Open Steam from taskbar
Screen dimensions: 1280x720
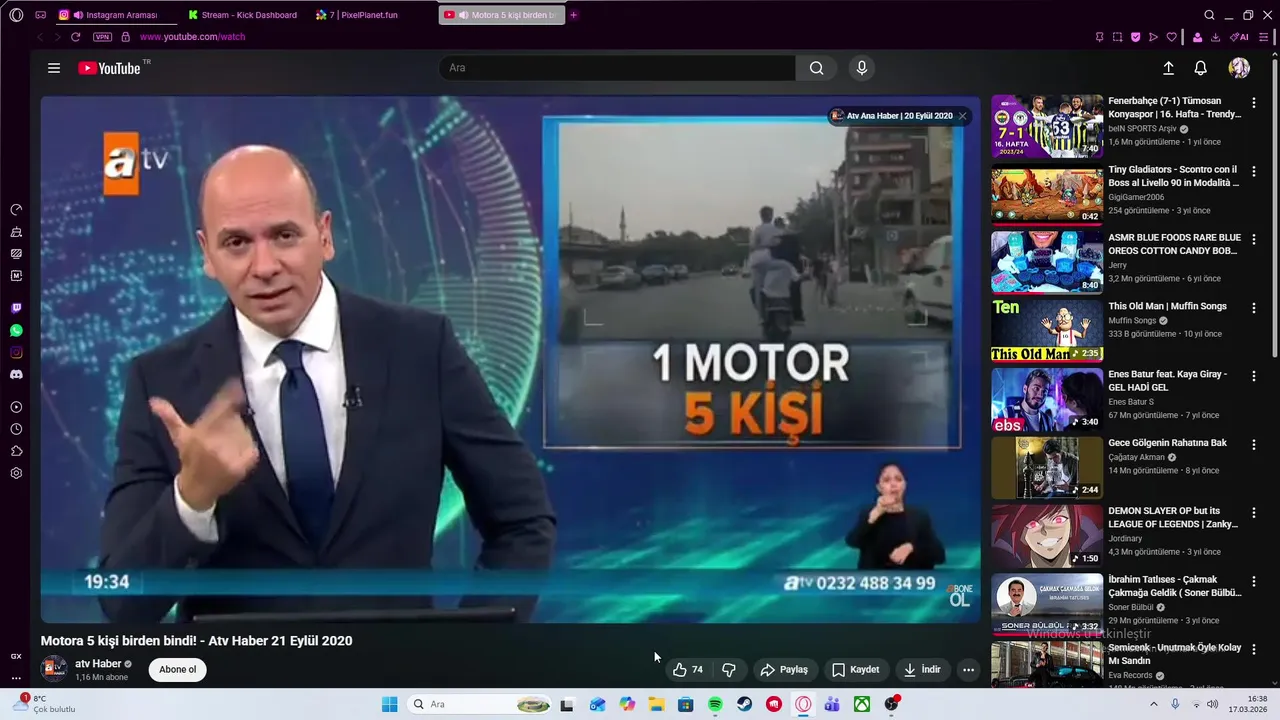click(745, 704)
